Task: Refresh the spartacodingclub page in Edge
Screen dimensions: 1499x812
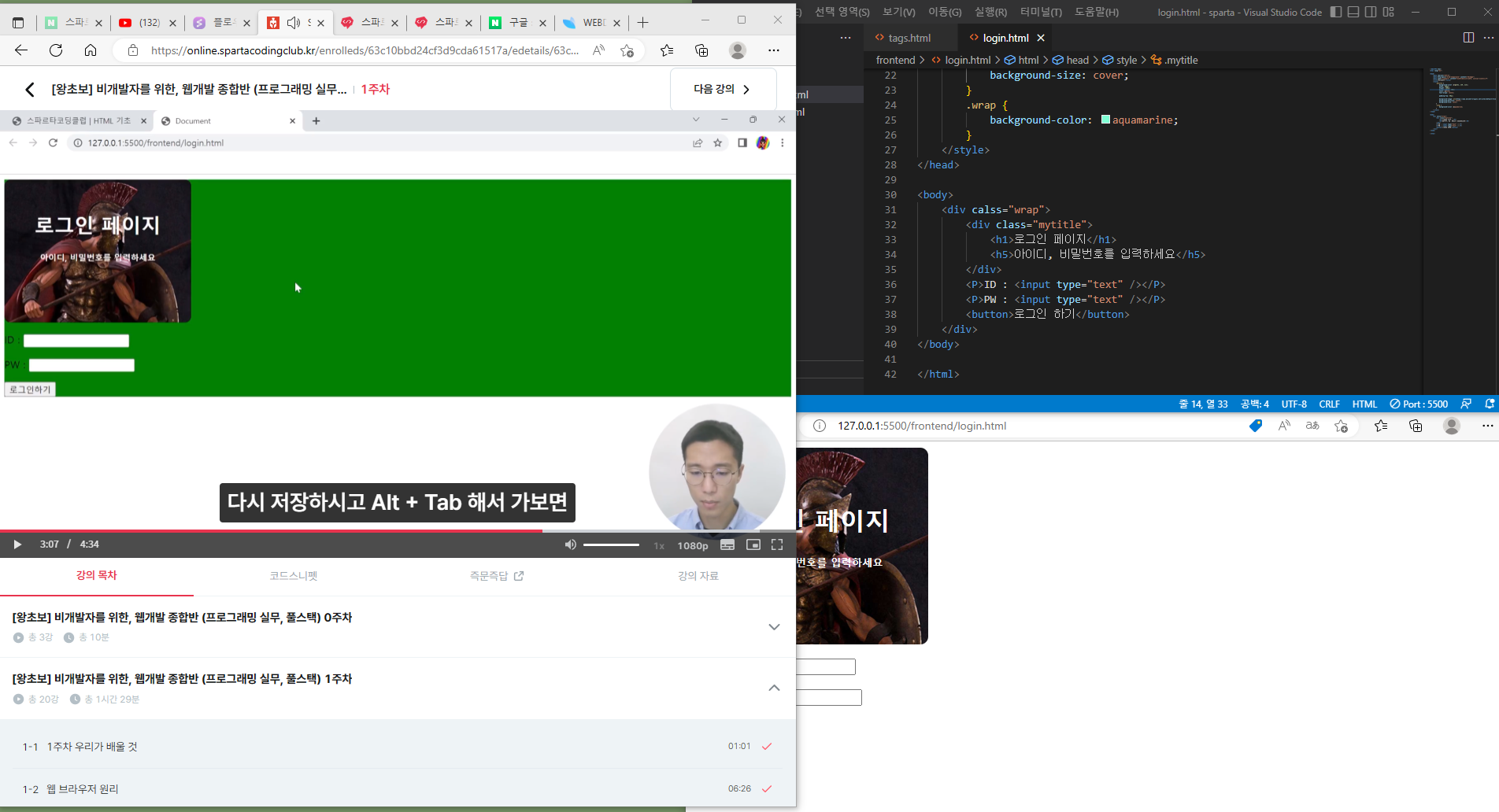Action: 56,50
